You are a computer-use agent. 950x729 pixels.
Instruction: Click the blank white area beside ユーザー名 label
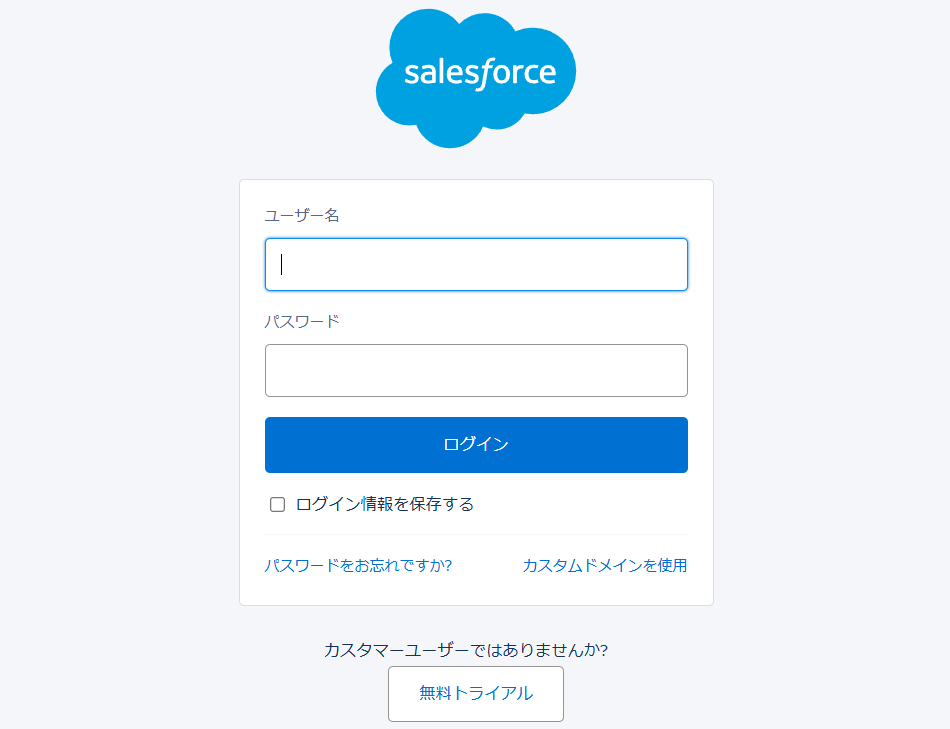click(520, 215)
